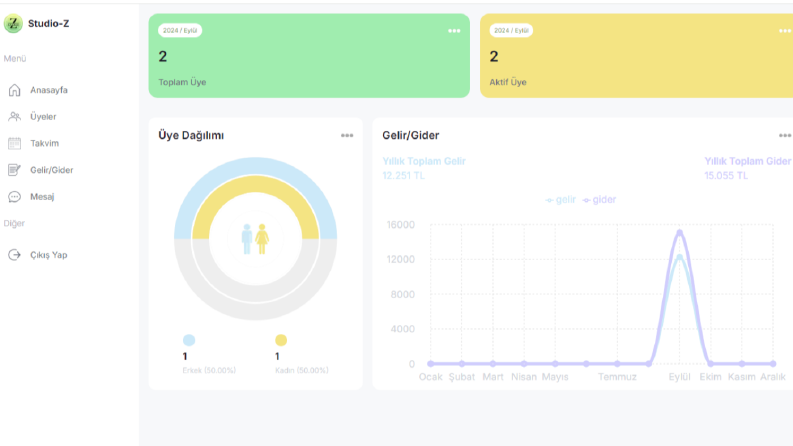Expand the Üye Dağılımı three-dot menu
793x446 pixels.
pos(347,136)
